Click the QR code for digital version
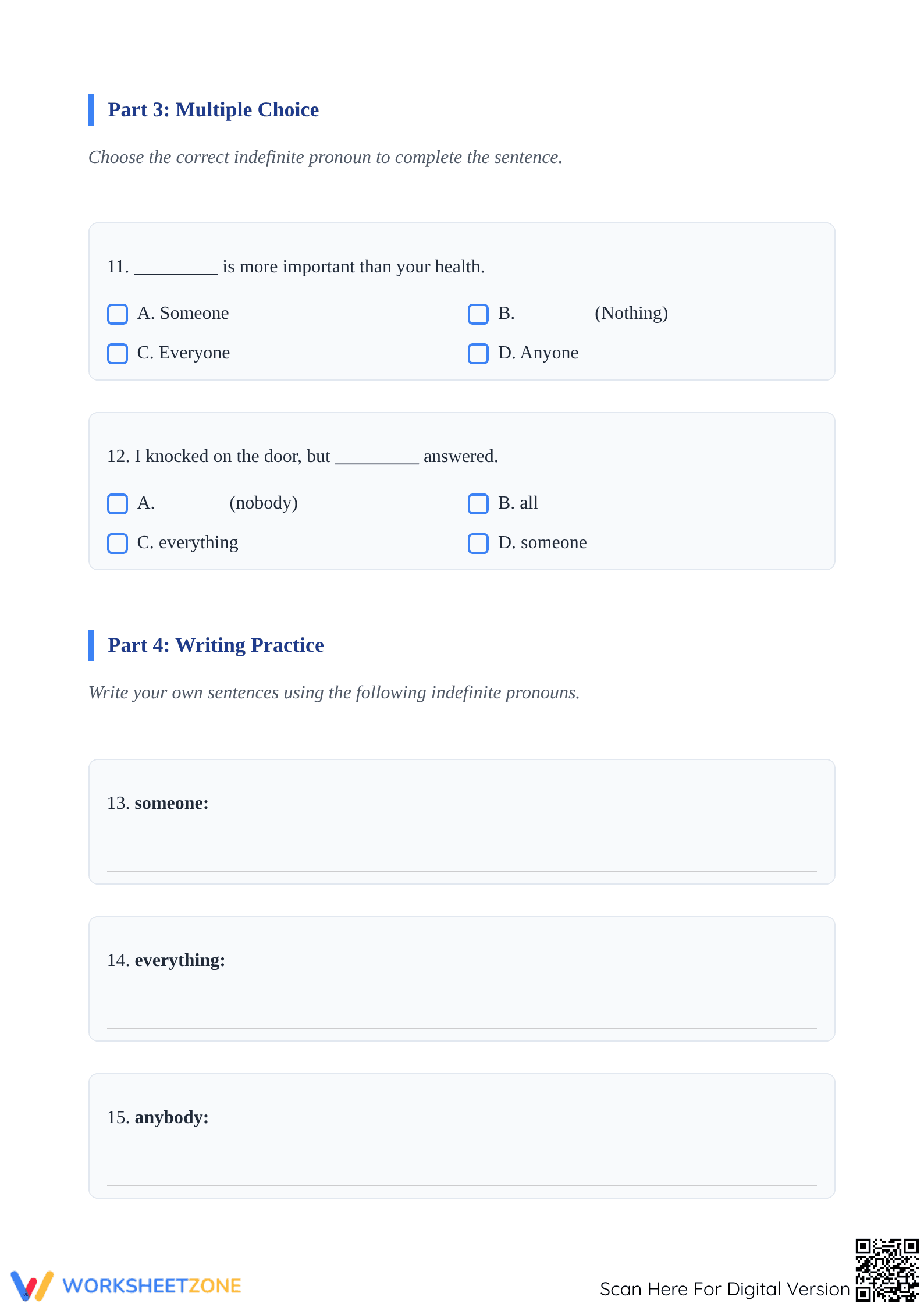The height and width of the screenshot is (1307, 924). coord(887,1270)
